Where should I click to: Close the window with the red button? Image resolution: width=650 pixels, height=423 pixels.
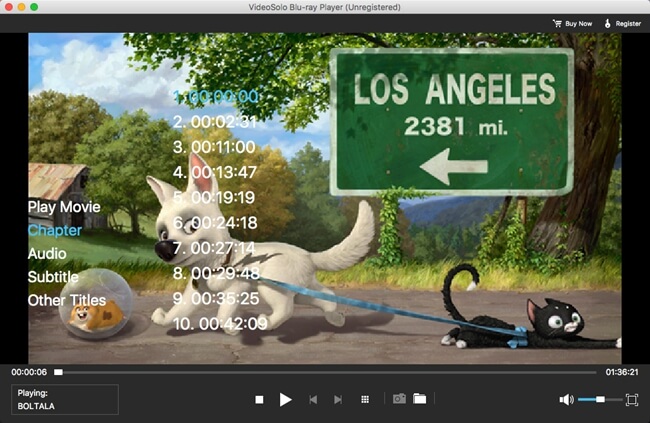[x=8, y=7]
